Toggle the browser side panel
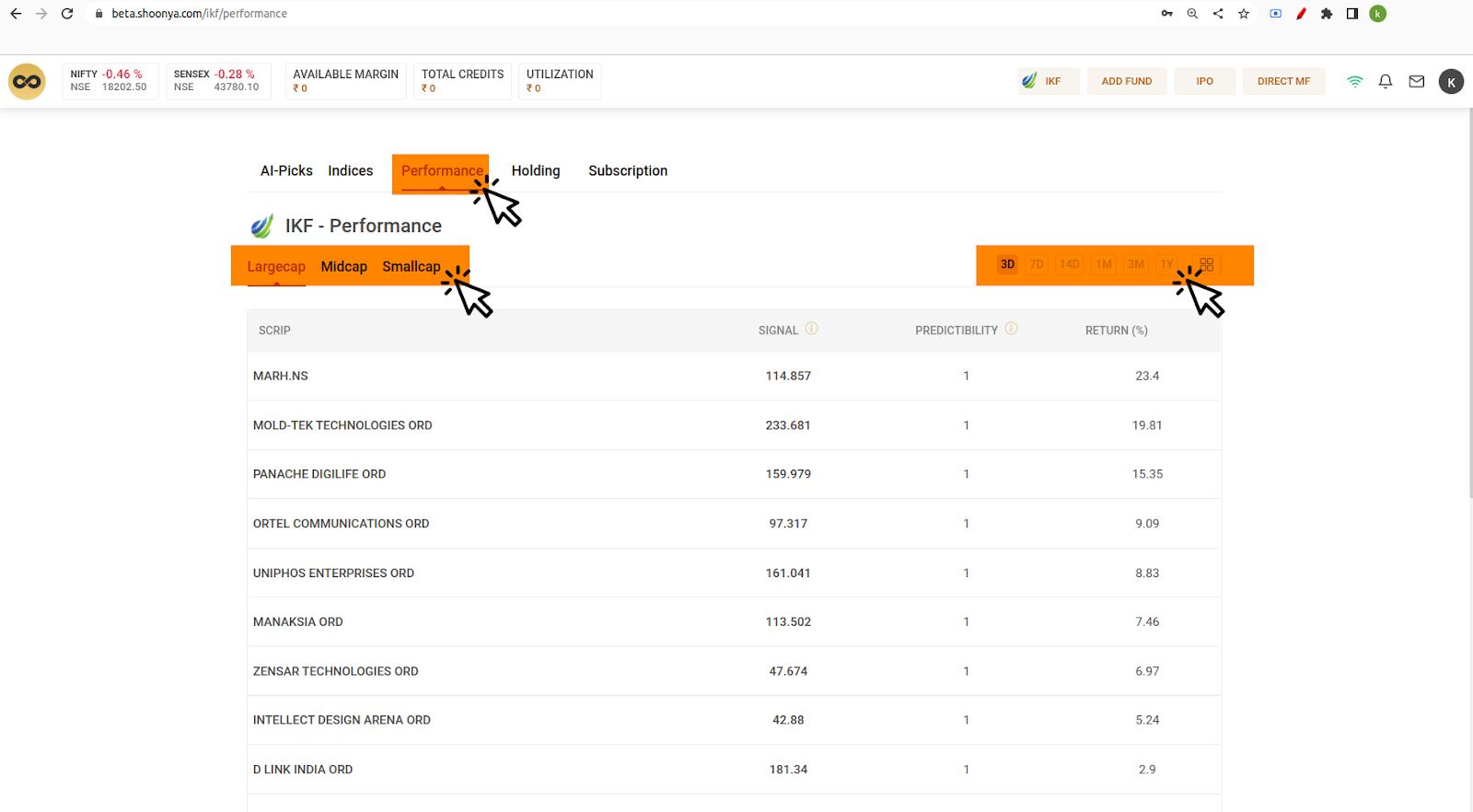This screenshot has height=812, width=1473. click(1352, 14)
